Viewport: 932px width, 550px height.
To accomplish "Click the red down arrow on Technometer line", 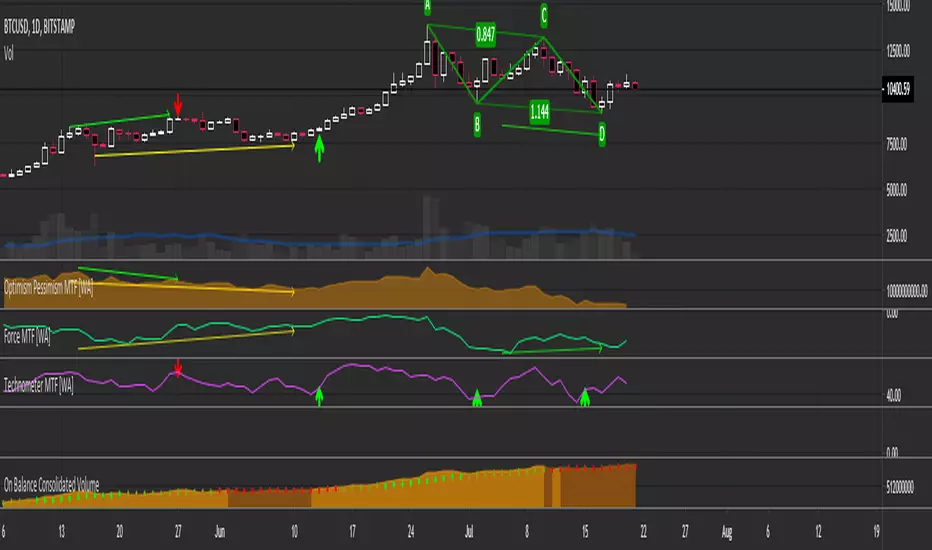I will coord(178,367).
